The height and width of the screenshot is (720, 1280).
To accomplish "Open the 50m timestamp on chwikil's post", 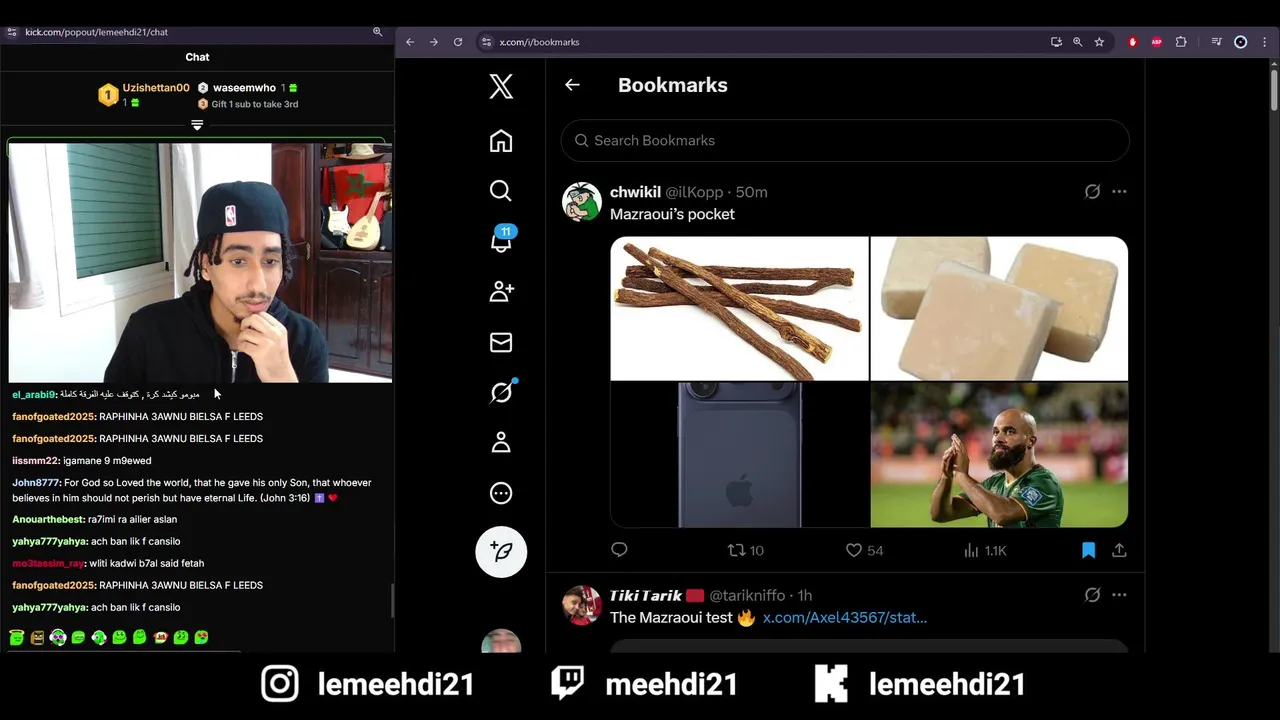I will tap(751, 192).
